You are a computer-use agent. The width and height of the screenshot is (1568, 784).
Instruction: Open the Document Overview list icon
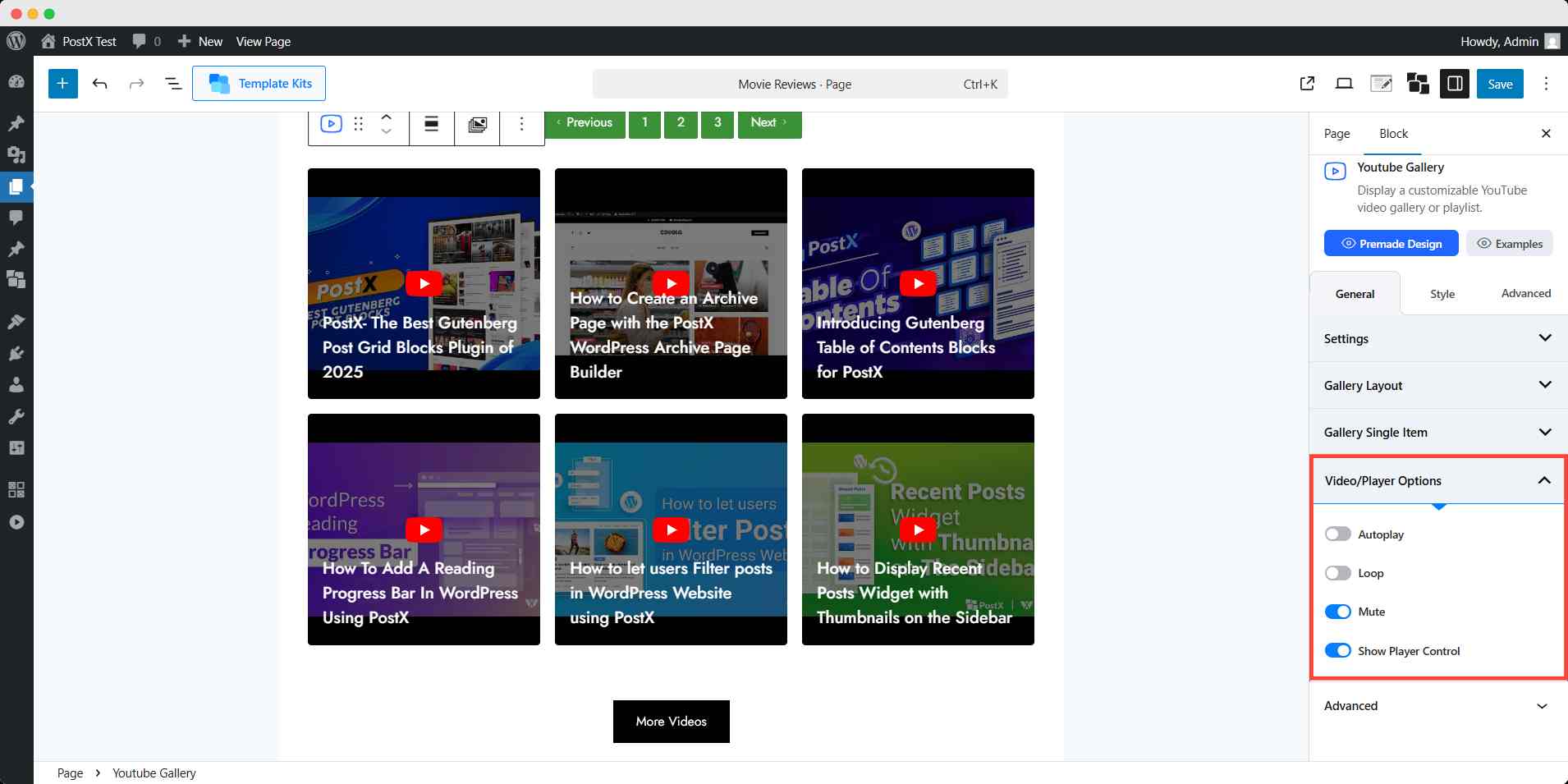pyautogui.click(x=173, y=83)
